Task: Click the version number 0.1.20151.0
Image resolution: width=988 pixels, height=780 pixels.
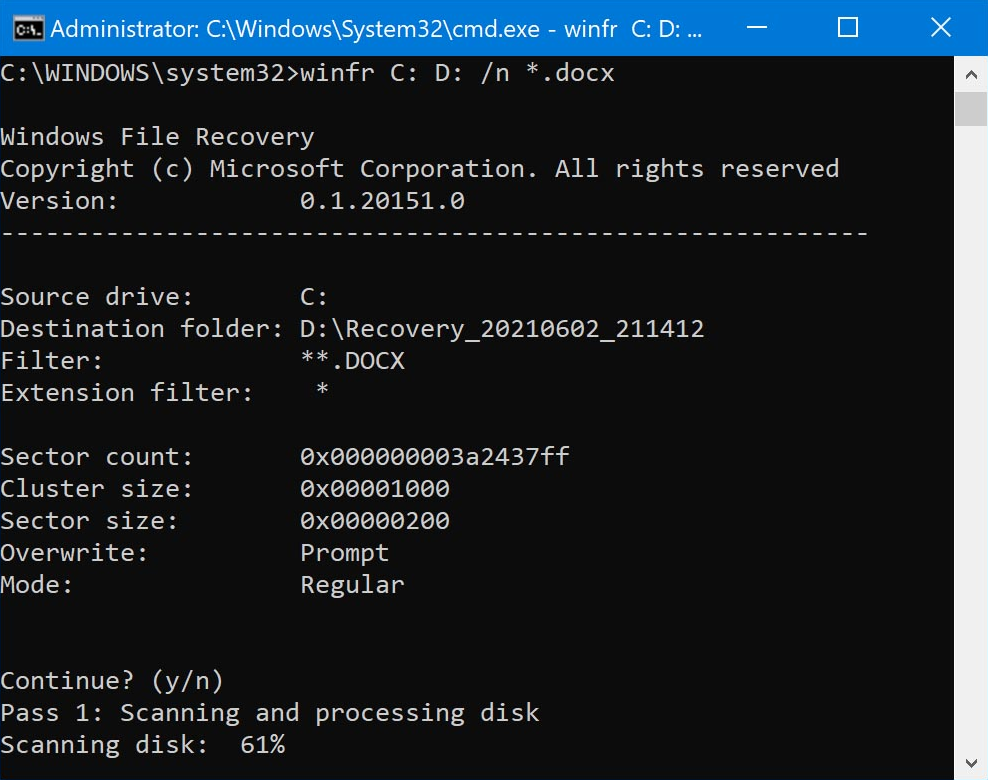Action: [382, 201]
